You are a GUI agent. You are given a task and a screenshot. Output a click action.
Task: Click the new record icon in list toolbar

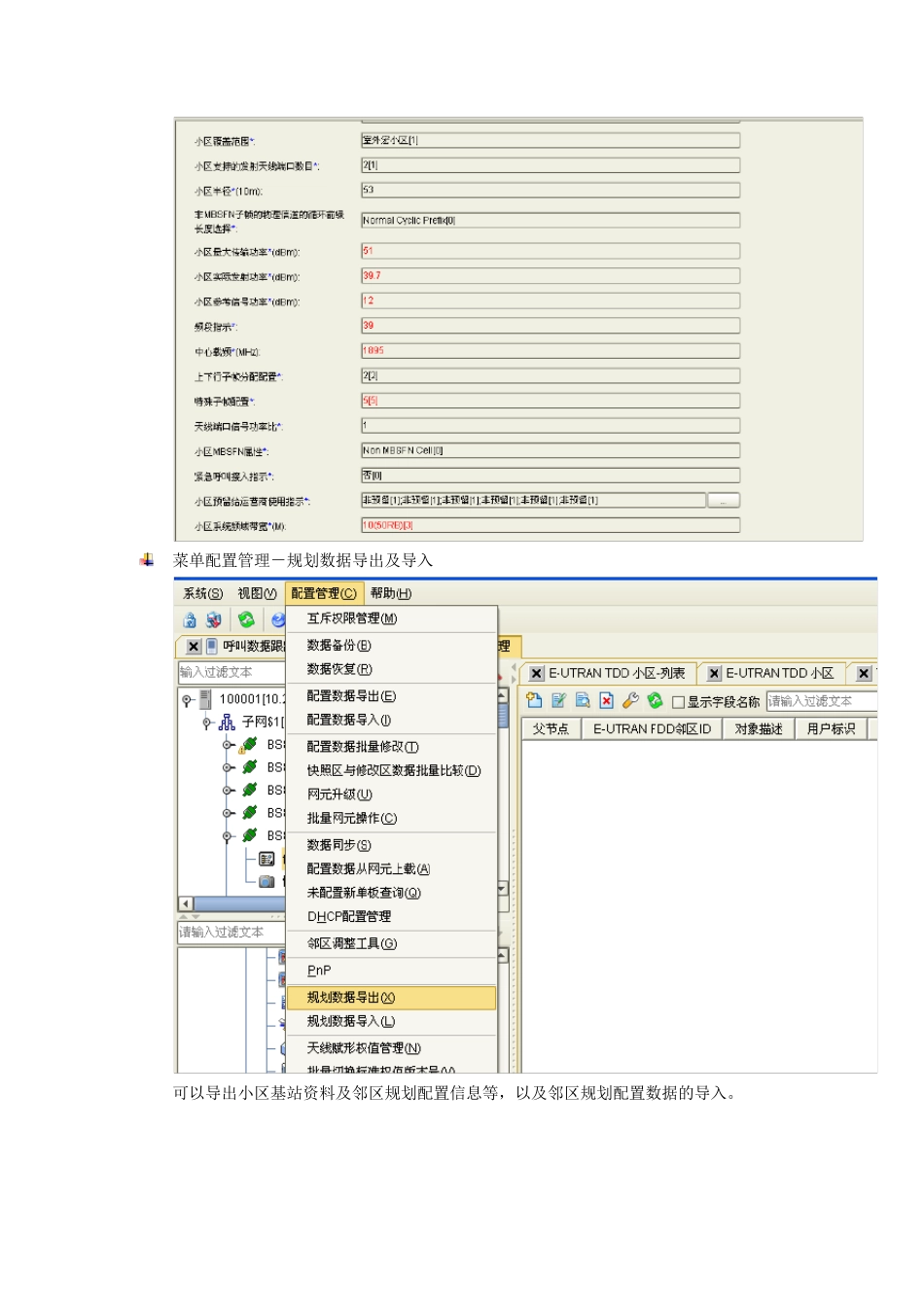(534, 700)
